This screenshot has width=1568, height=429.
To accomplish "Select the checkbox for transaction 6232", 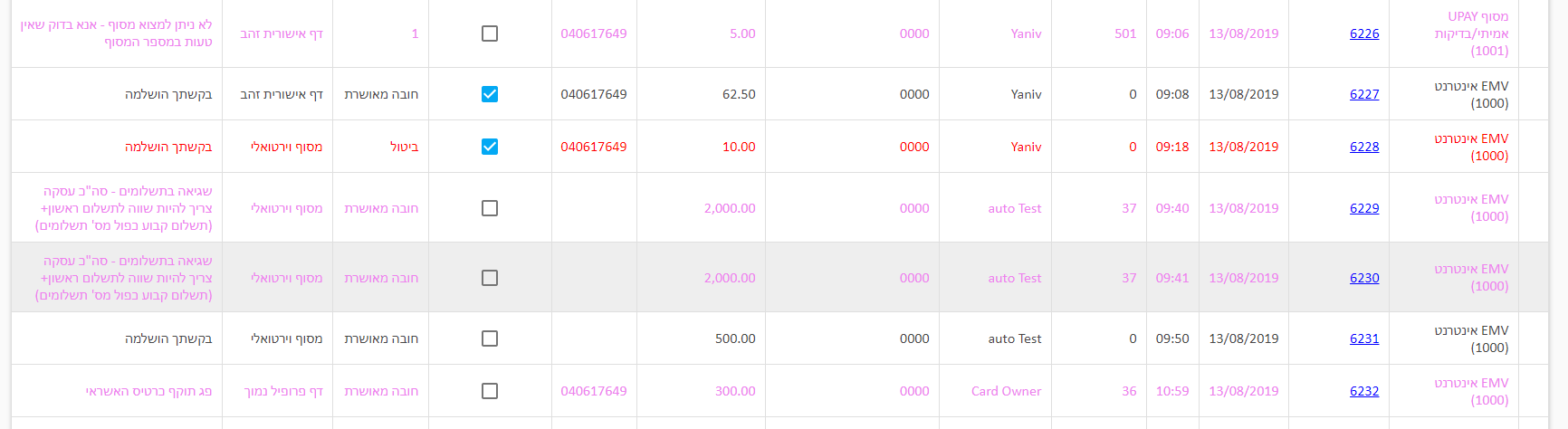I will point(490,391).
